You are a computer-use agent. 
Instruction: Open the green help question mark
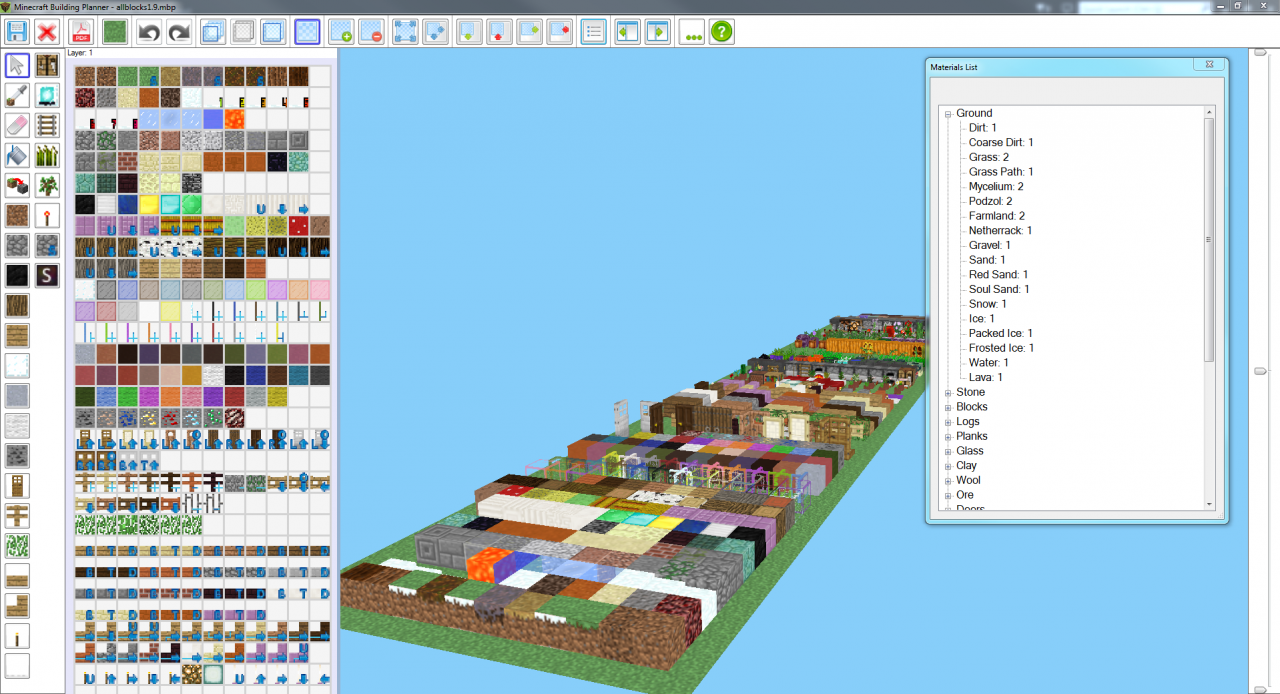pyautogui.click(x=722, y=32)
